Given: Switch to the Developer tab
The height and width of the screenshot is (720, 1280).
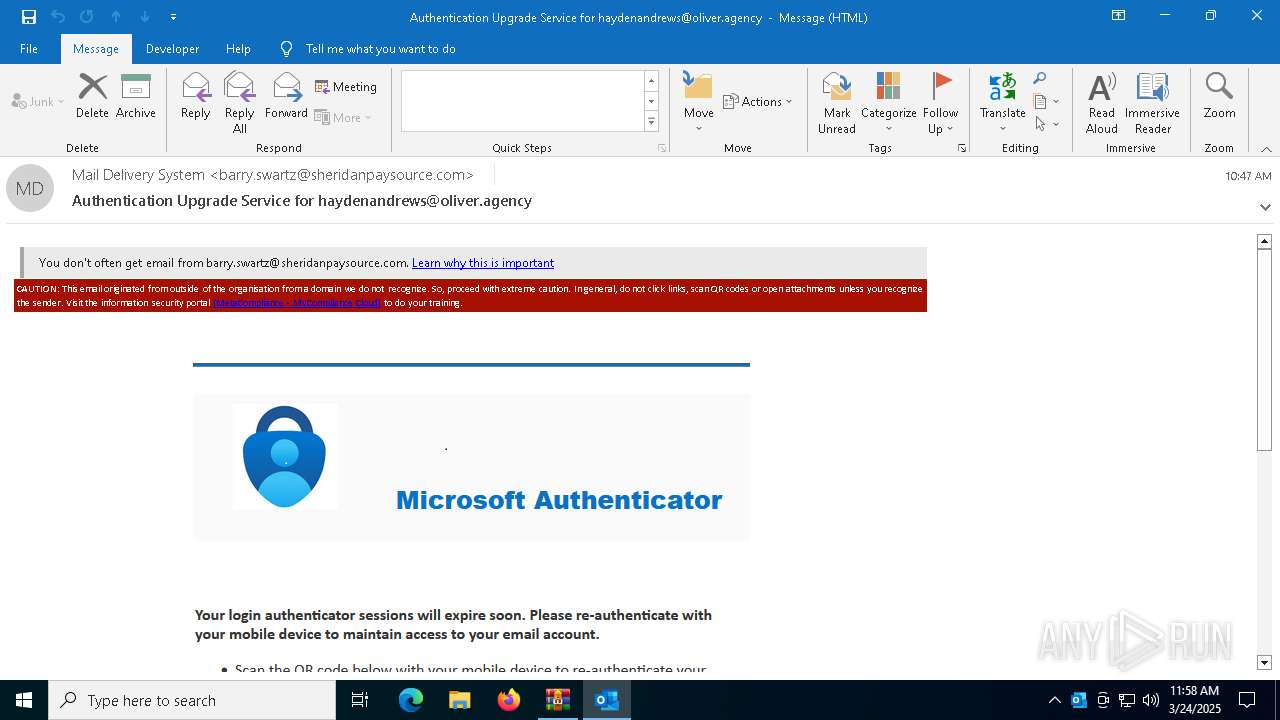Looking at the screenshot, I should 172,49.
